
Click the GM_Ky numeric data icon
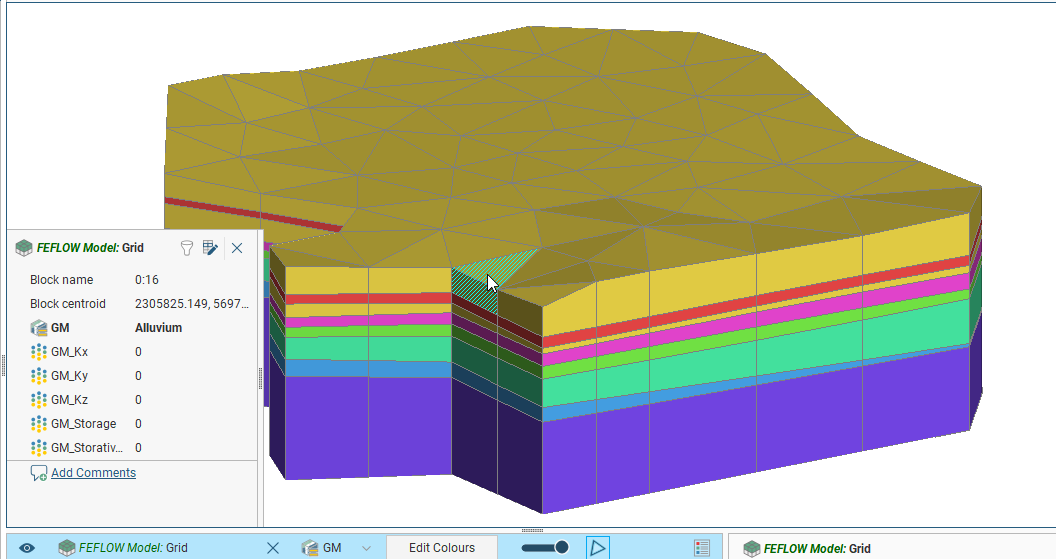pos(39,376)
